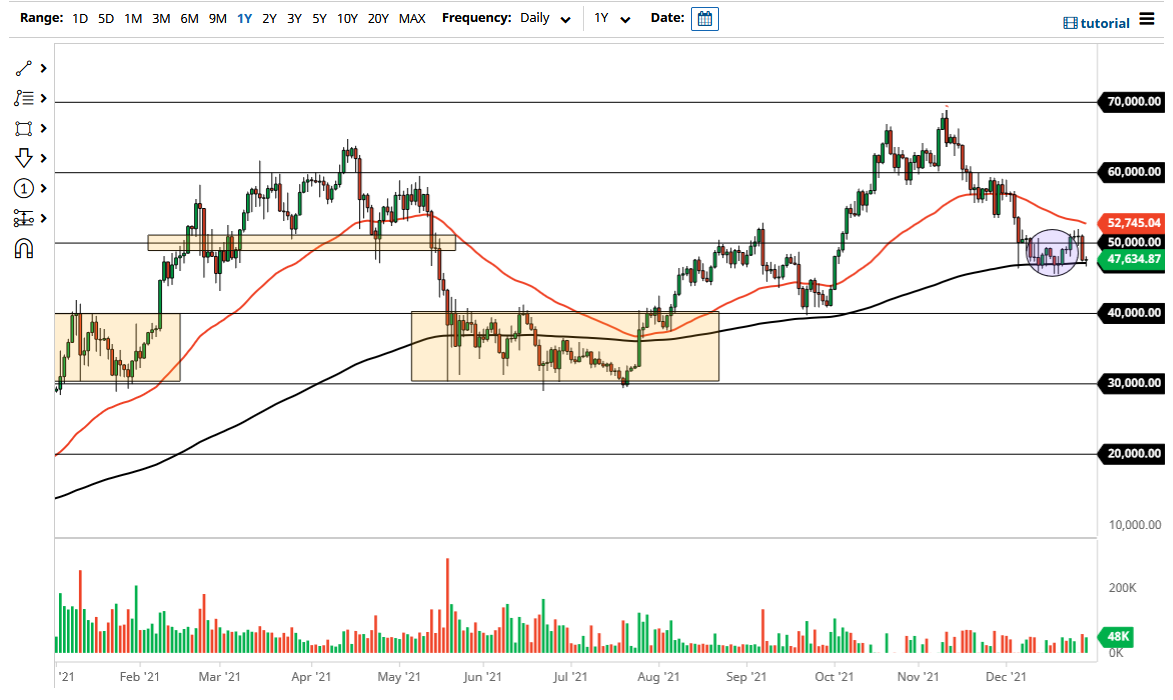
Task: Select the rectangle shape tool
Action: (x=24, y=129)
